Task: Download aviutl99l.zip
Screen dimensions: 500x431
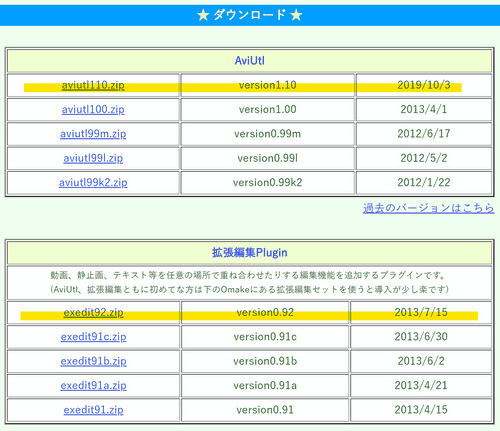Action: coord(93,158)
